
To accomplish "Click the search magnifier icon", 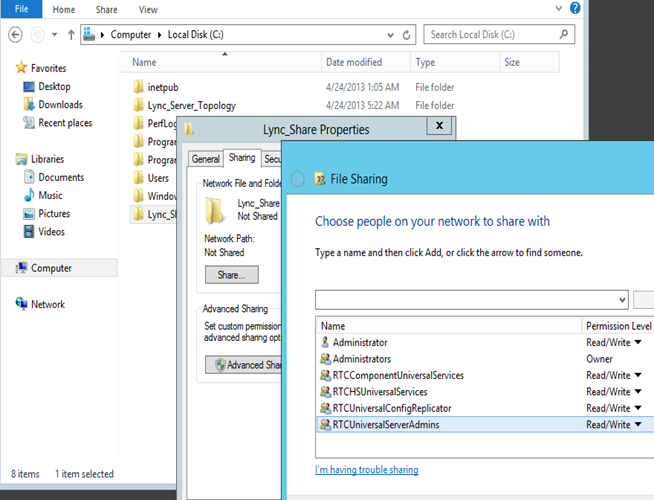I will click(564, 34).
